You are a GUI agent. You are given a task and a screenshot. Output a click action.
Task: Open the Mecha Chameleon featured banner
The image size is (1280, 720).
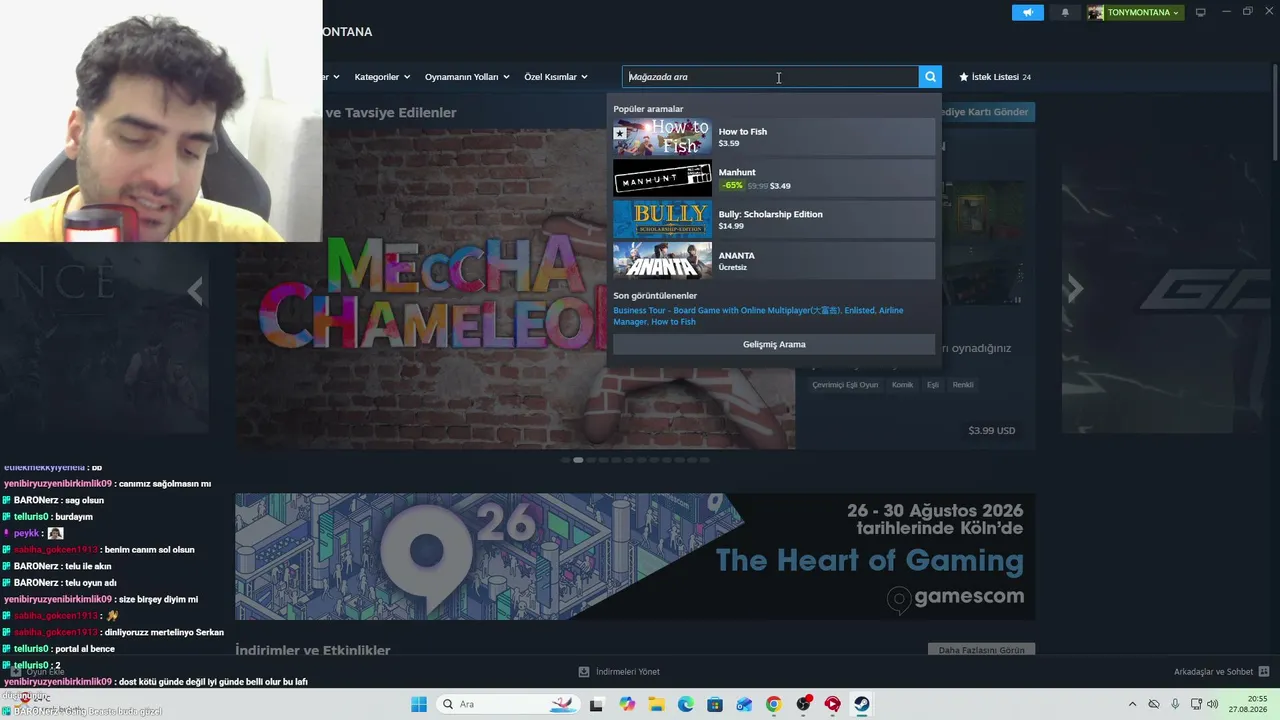pos(515,288)
